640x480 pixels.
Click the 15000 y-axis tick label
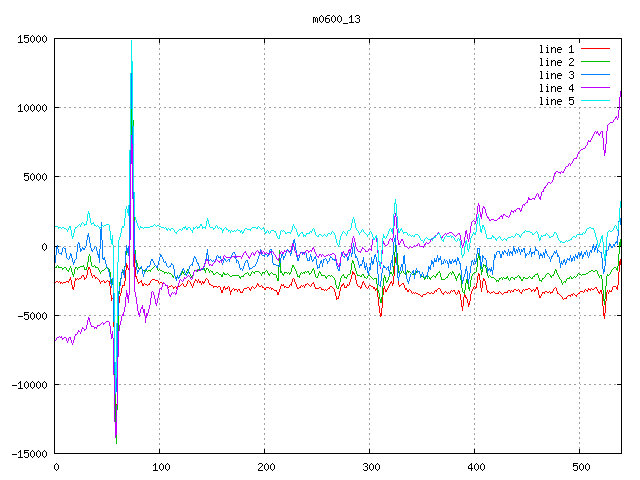31,39
